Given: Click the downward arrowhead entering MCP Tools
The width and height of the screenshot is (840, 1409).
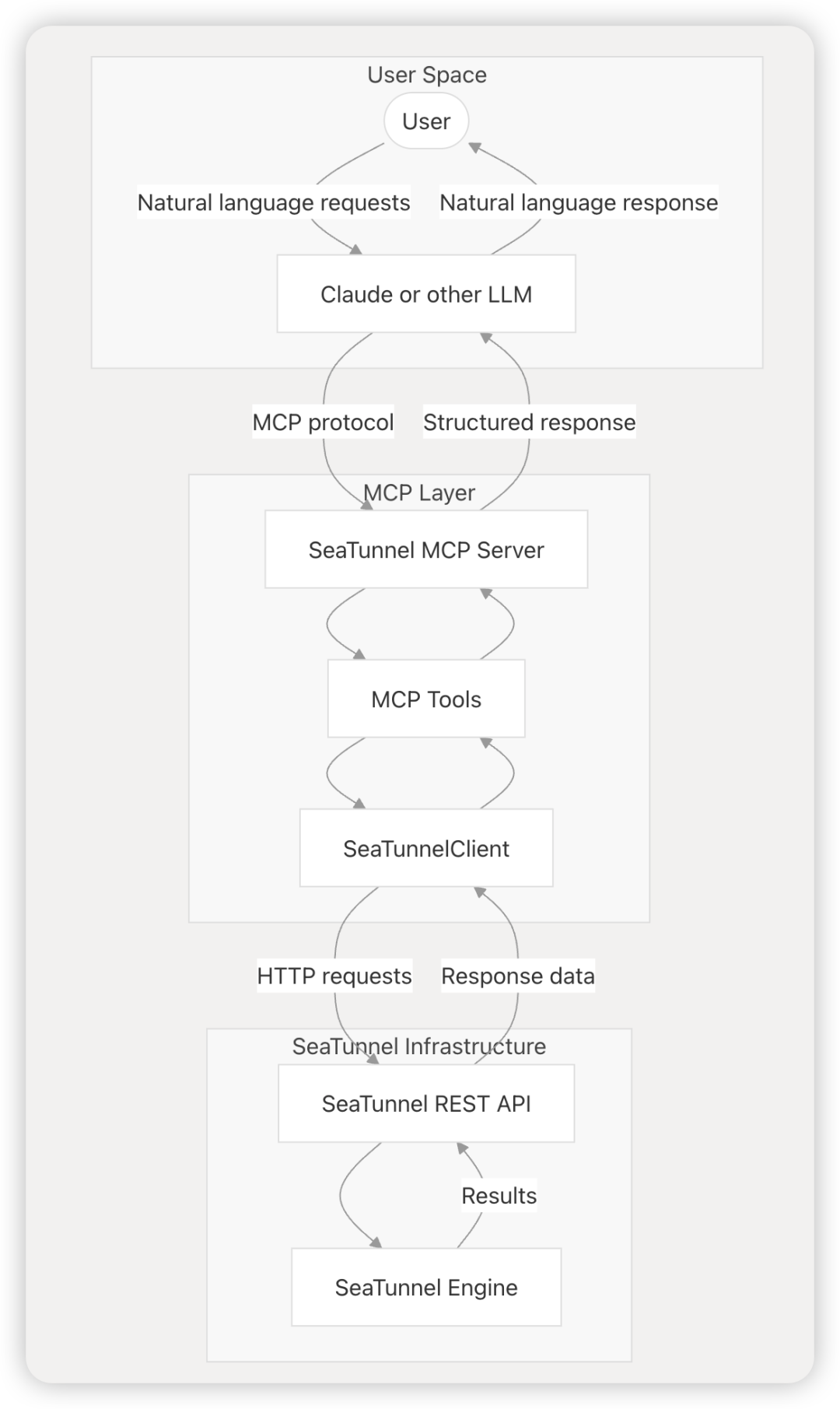Looking at the screenshot, I should (x=359, y=654).
